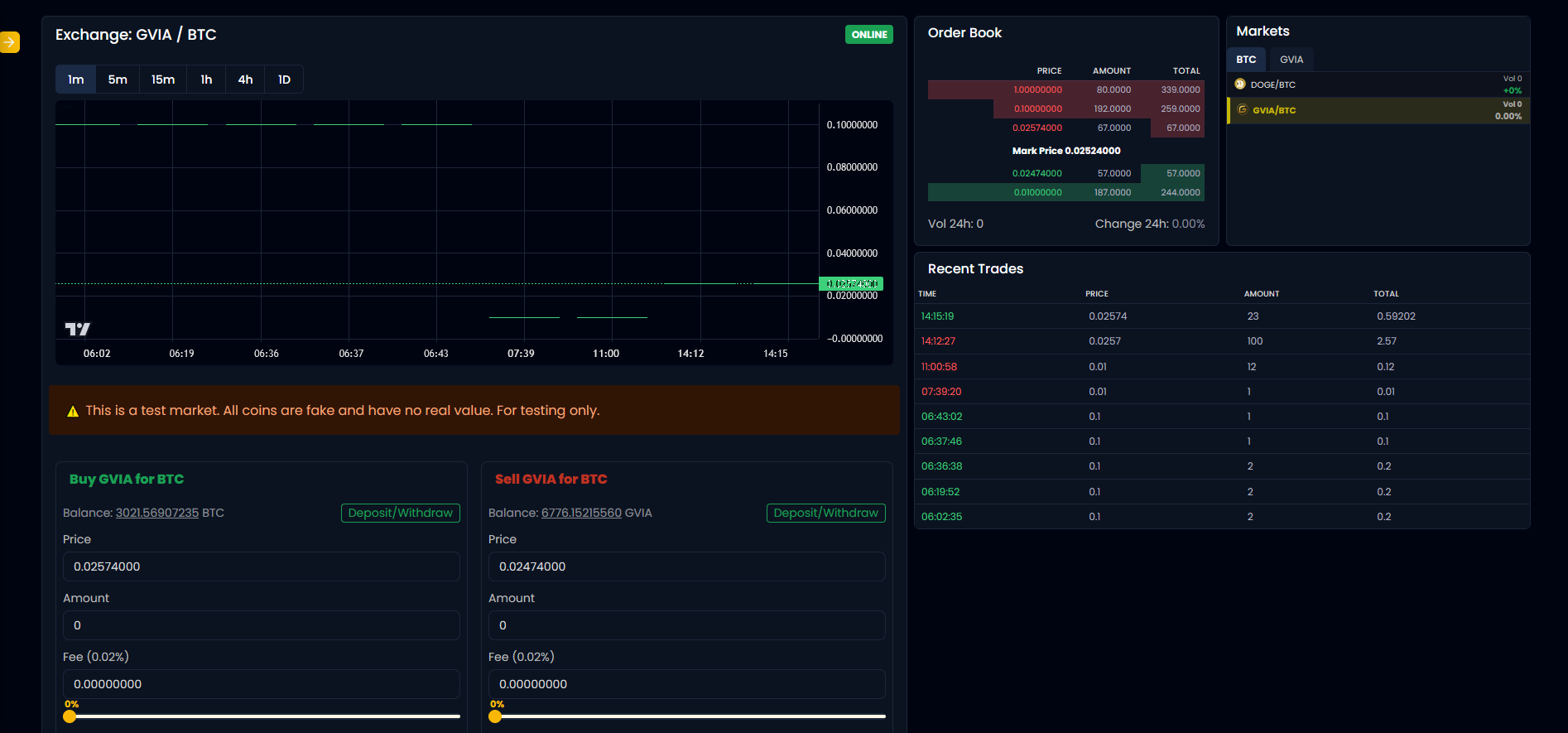1568x733 pixels.
Task: Click the DOGE coin icon in Markets
Action: pyautogui.click(x=1240, y=84)
